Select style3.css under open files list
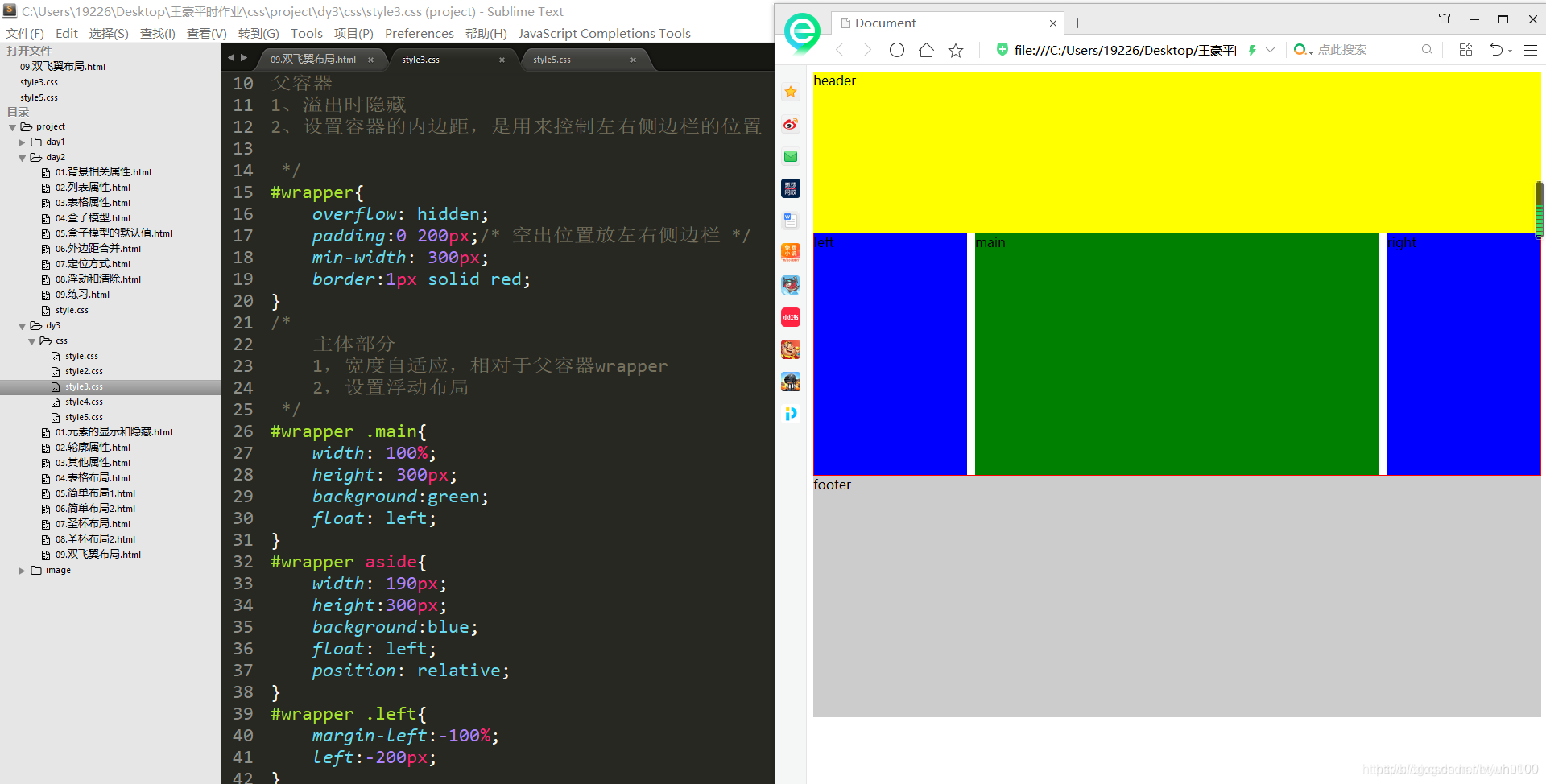Viewport: 1546px width, 784px height. pyautogui.click(x=39, y=82)
